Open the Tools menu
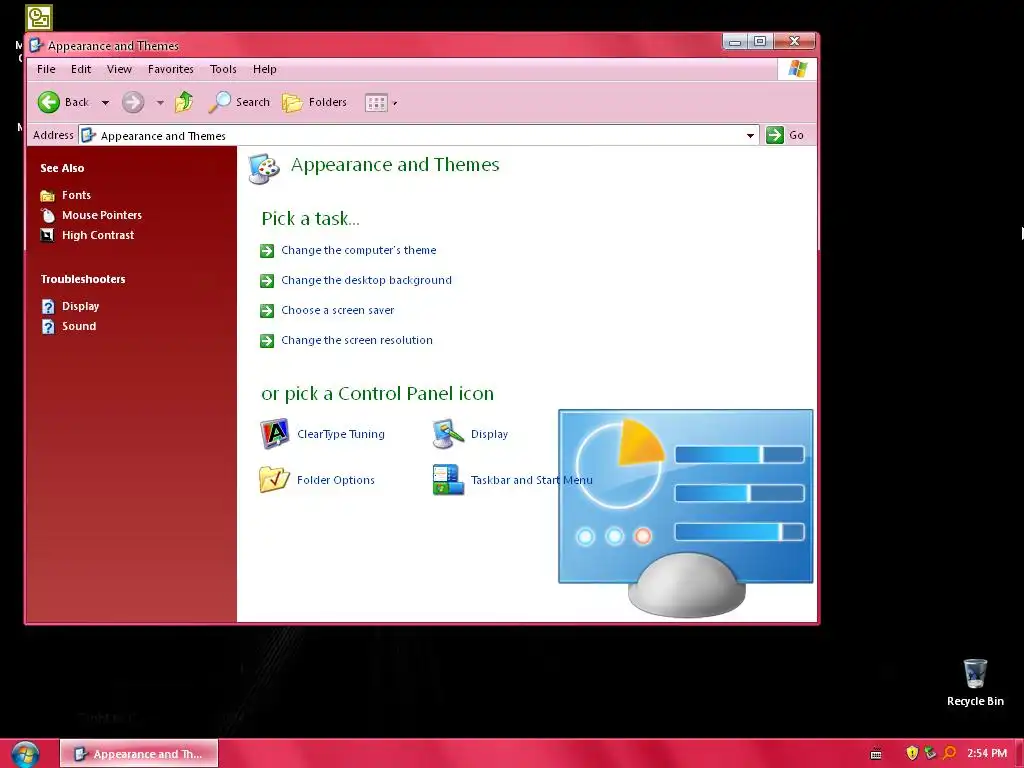 pyautogui.click(x=223, y=69)
